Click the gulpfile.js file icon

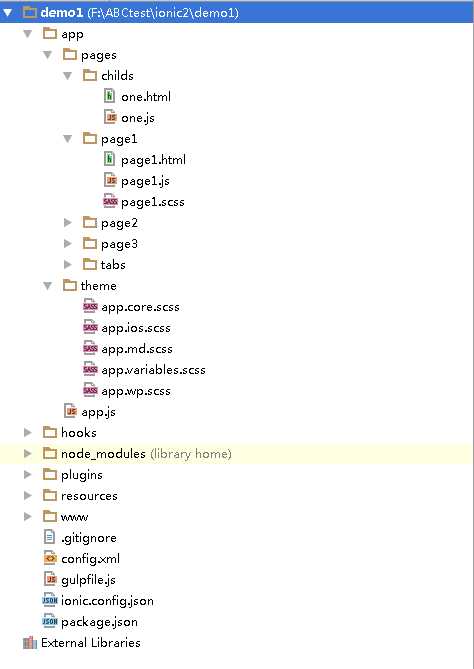click(50, 579)
